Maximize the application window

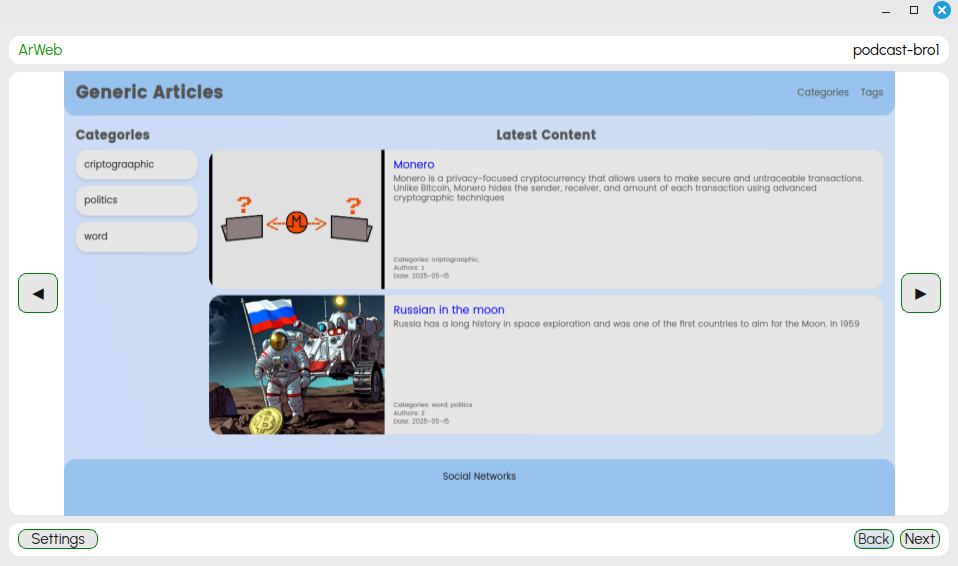tap(914, 10)
